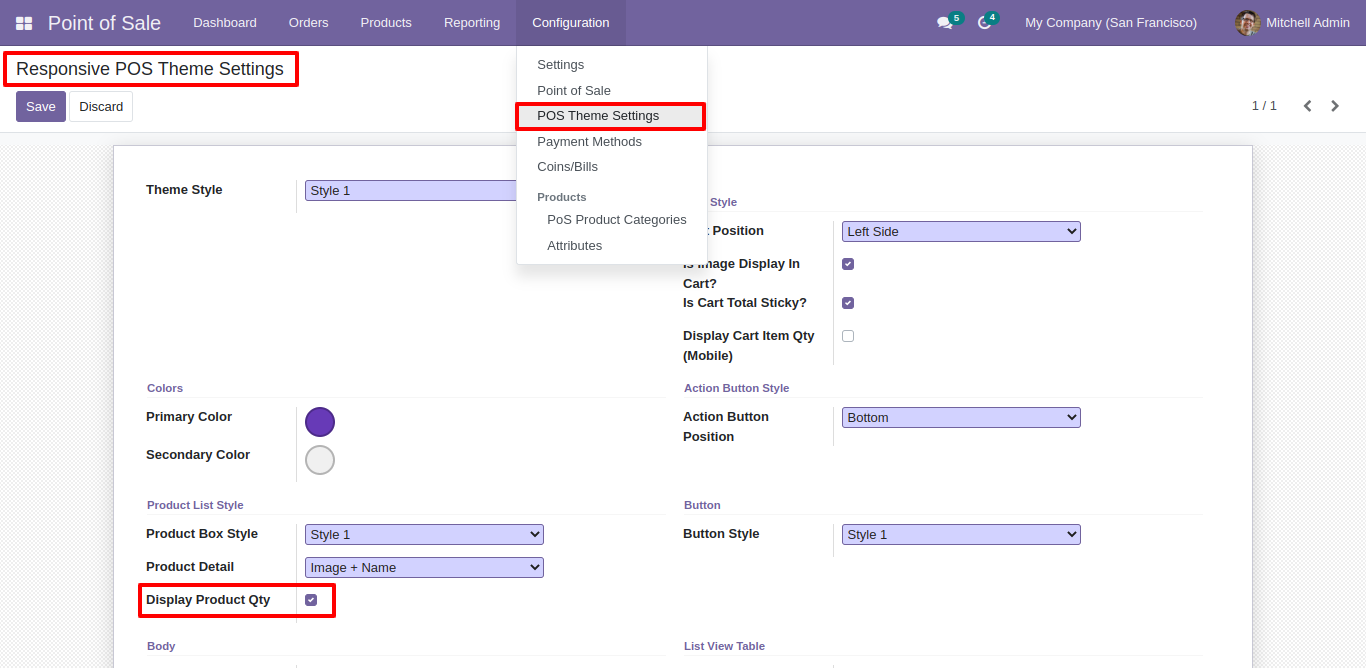Open the Mitchell Admin user menu
The height and width of the screenshot is (668, 1366).
pyautogui.click(x=1292, y=23)
